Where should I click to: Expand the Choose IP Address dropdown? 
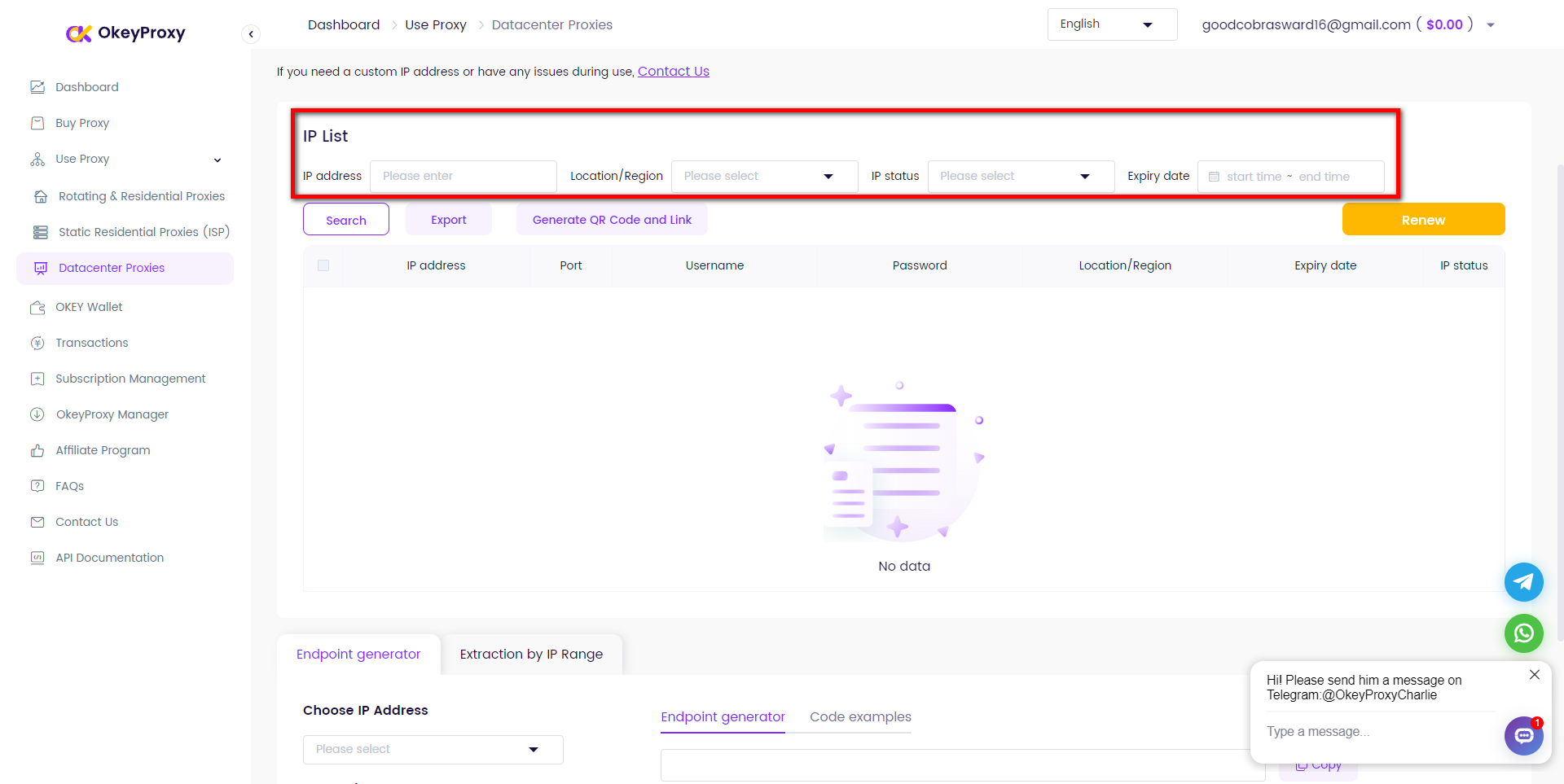point(433,749)
